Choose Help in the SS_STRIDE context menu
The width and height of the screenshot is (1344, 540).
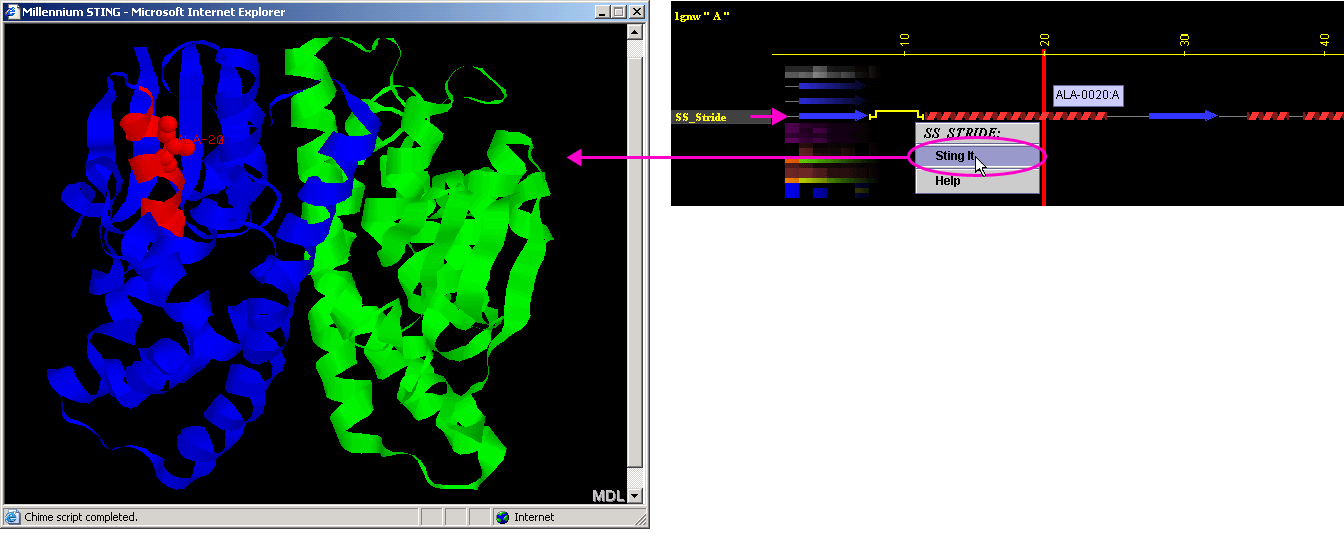tap(976, 181)
